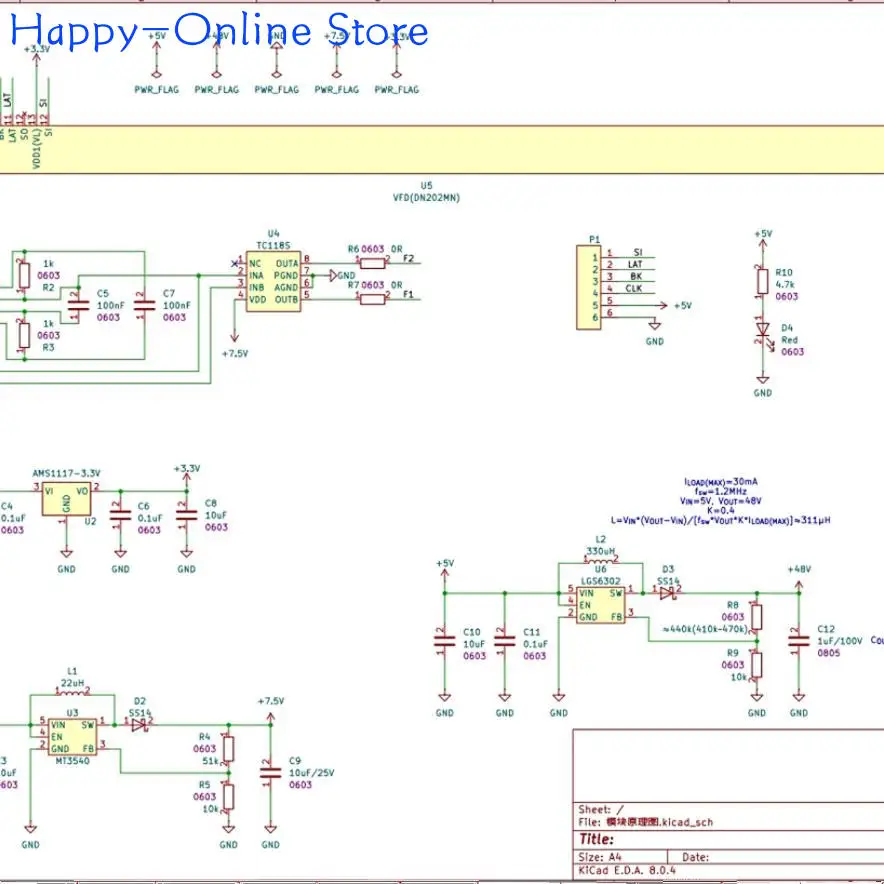
Task: Select the P1 six-pin connector symbol
Action: (589, 288)
